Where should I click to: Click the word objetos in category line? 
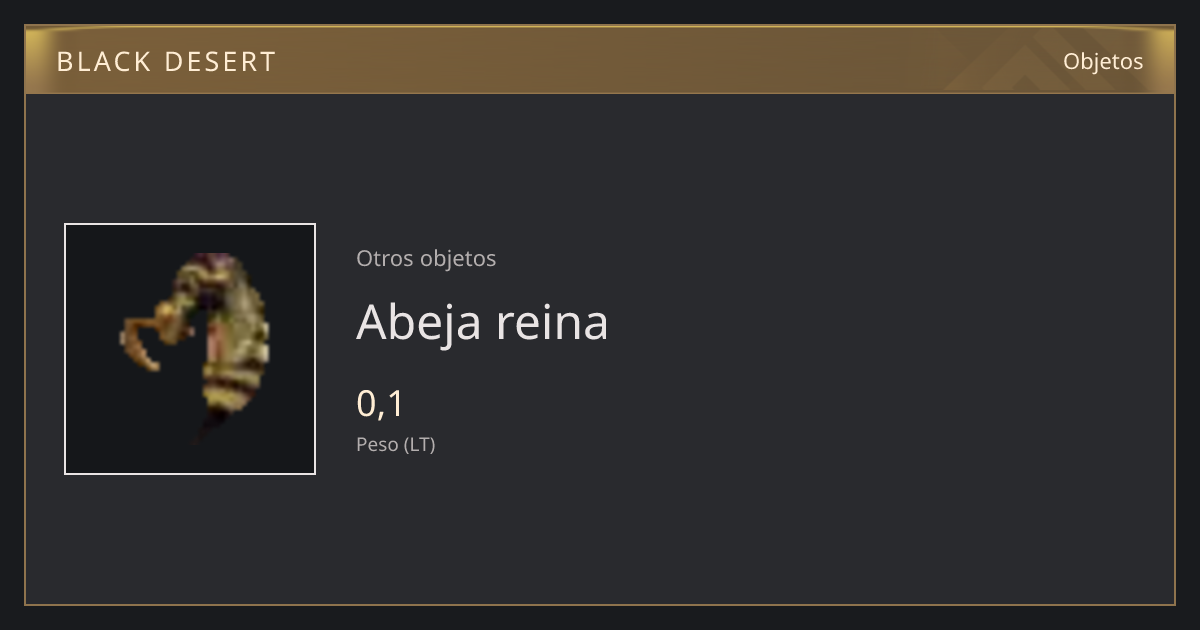click(458, 258)
